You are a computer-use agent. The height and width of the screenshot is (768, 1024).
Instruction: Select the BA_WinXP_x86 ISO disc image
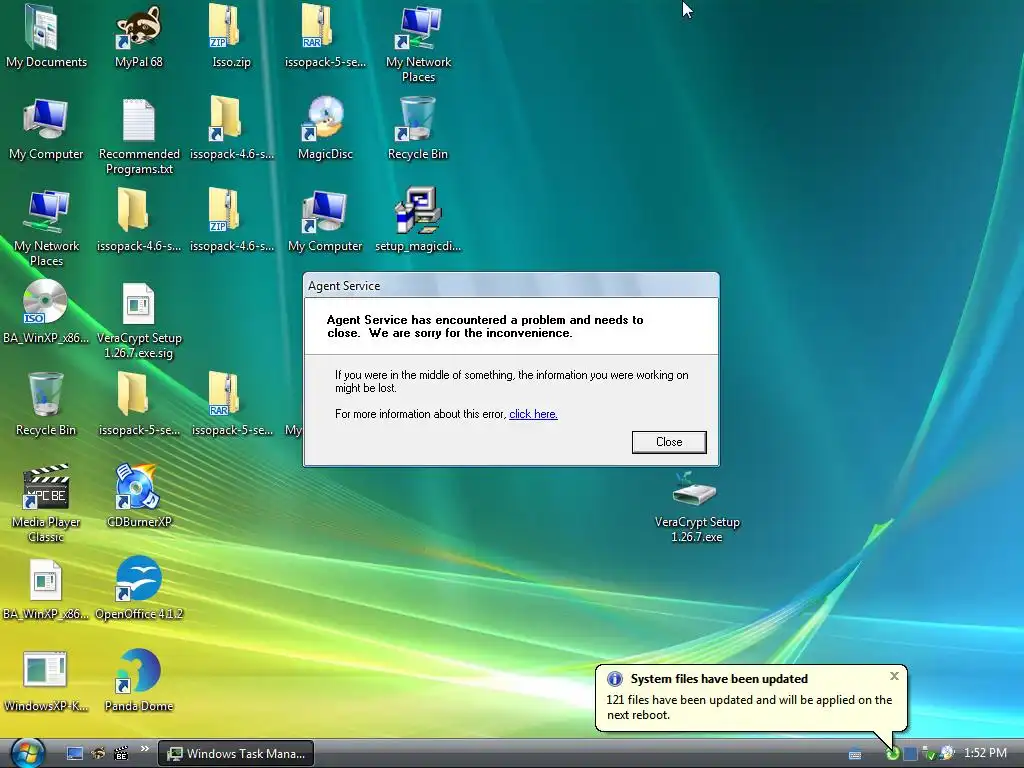tap(46, 312)
